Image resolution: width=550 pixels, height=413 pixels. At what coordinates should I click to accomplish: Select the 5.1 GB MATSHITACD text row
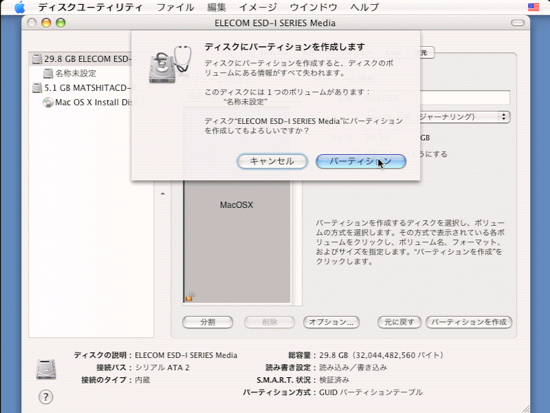click(x=88, y=88)
